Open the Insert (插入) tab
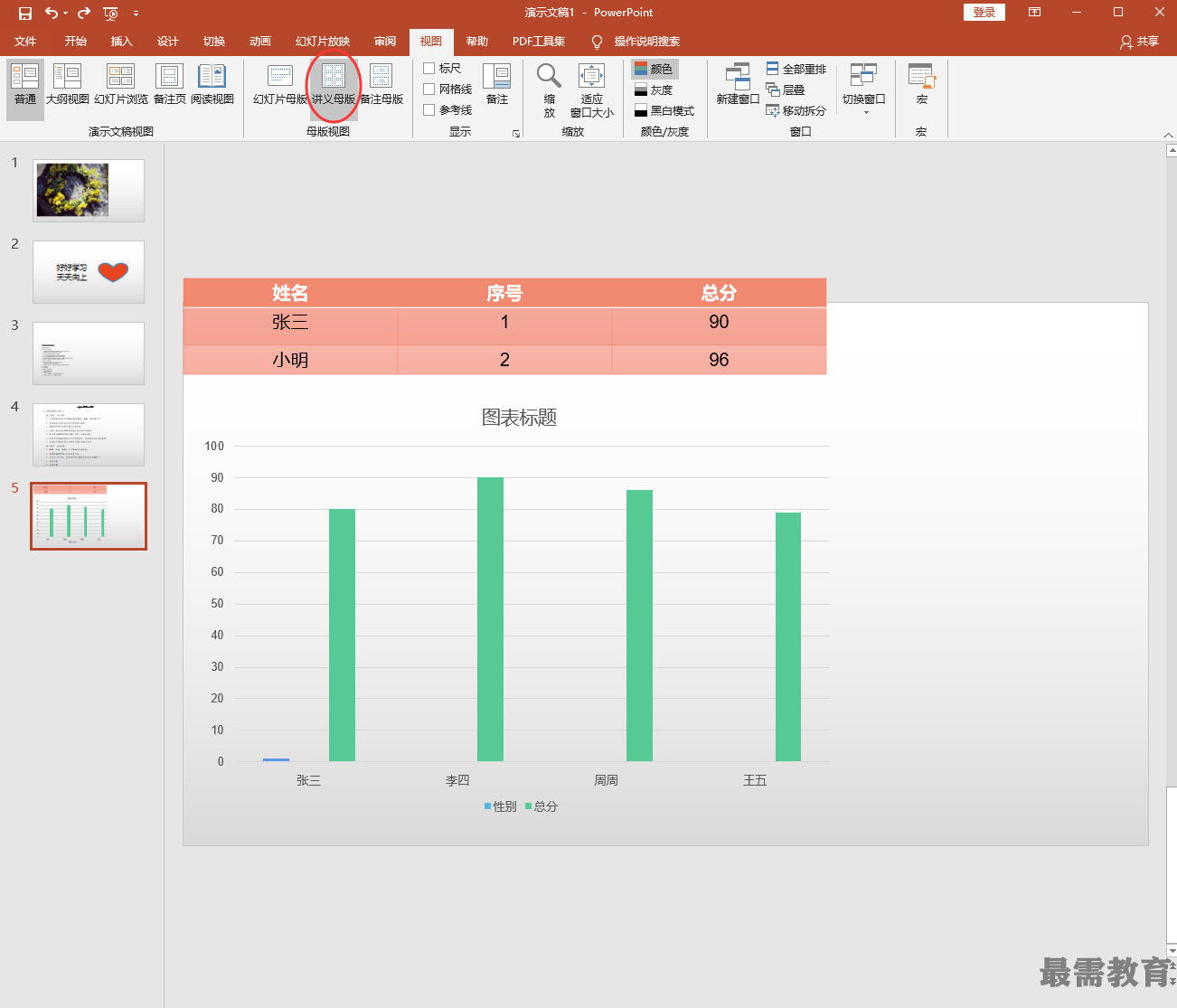The height and width of the screenshot is (1008, 1177). coord(122,42)
